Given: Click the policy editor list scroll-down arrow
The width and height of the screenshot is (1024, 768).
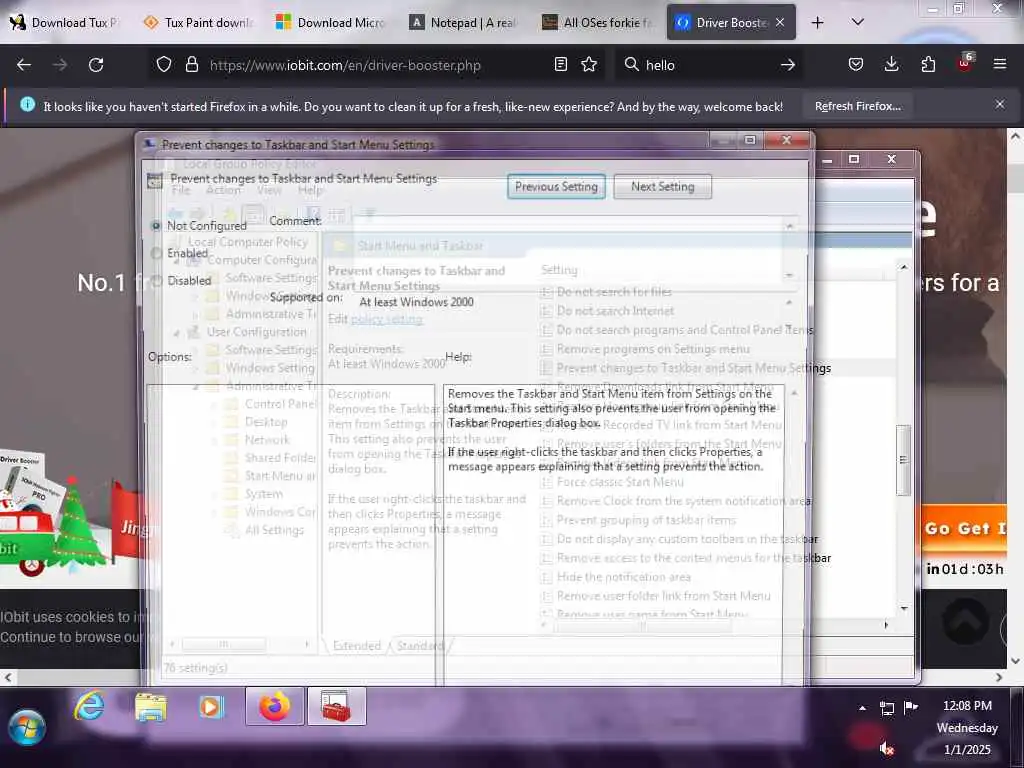Looking at the screenshot, I should click(904, 609).
